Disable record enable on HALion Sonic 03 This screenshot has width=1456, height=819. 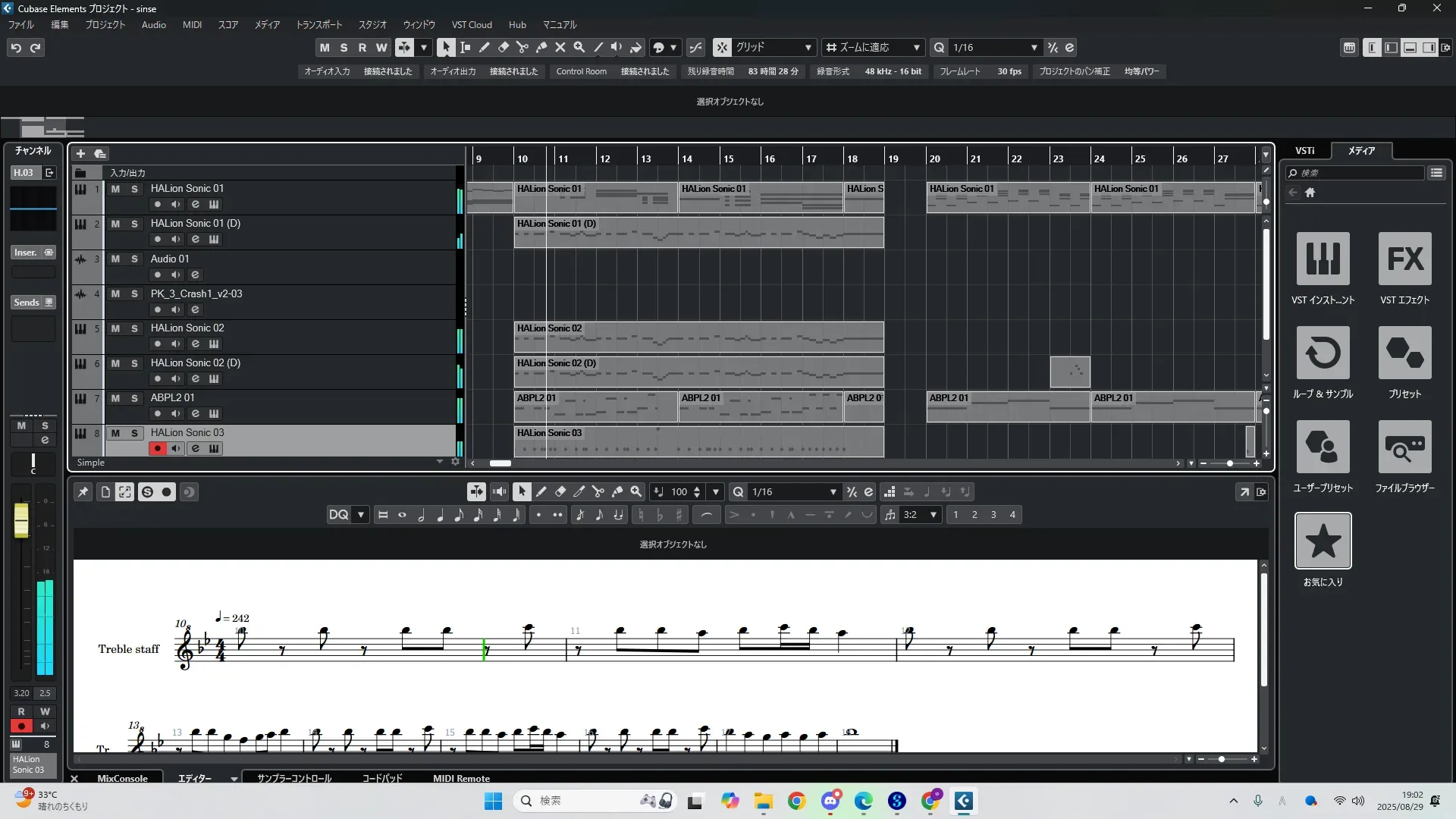(x=157, y=448)
